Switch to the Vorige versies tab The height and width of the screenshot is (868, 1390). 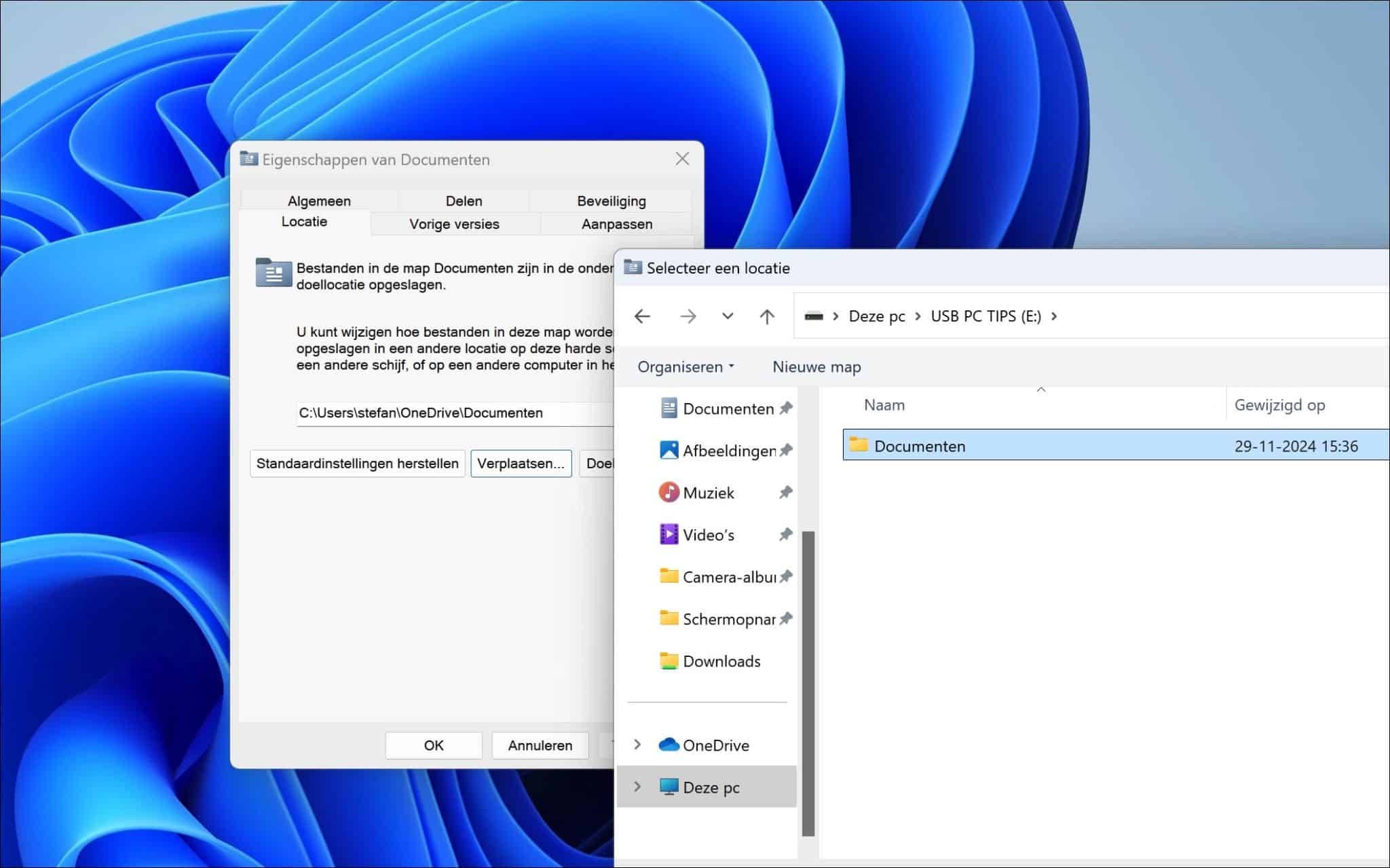point(454,224)
